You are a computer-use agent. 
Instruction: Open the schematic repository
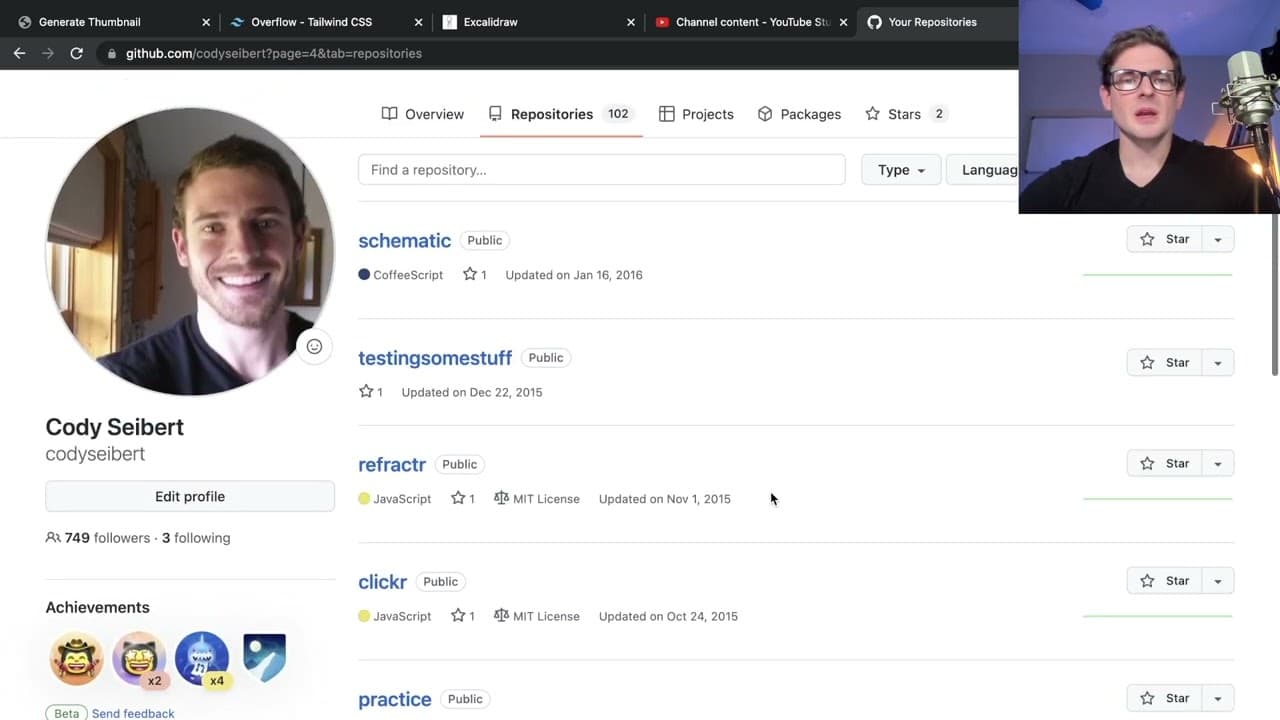click(404, 240)
